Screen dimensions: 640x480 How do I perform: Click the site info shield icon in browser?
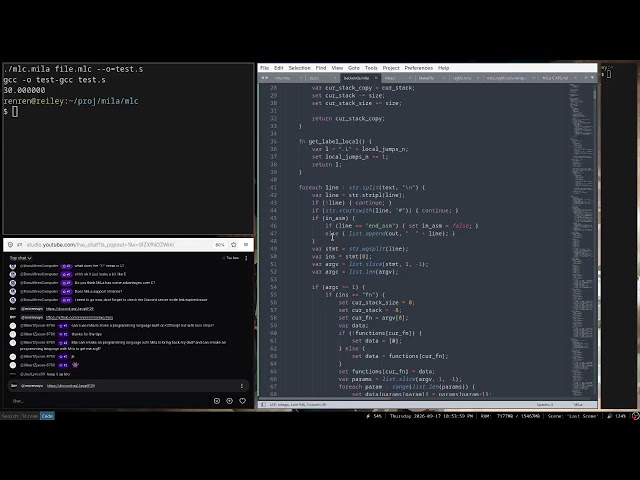[10, 244]
